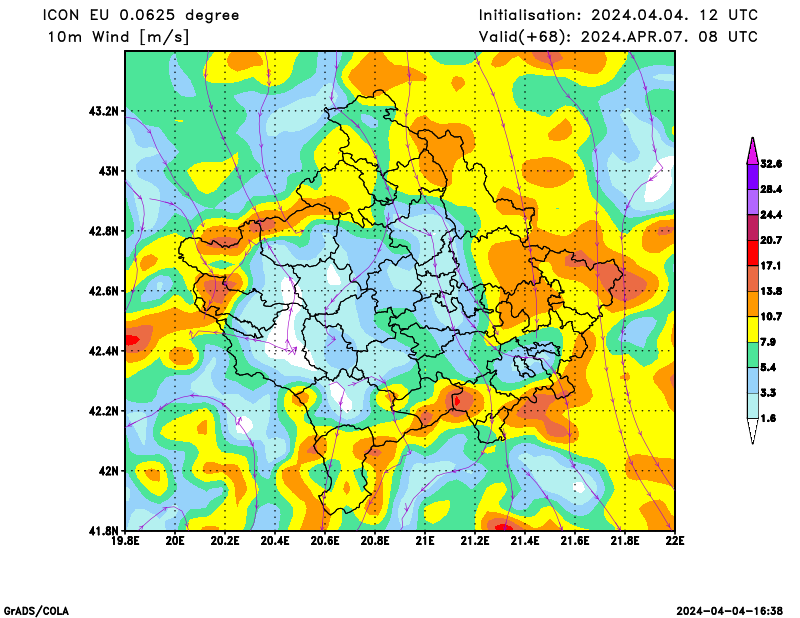Click the 13.8 legend value
This screenshot has width=800, height=618.
pos(771,291)
